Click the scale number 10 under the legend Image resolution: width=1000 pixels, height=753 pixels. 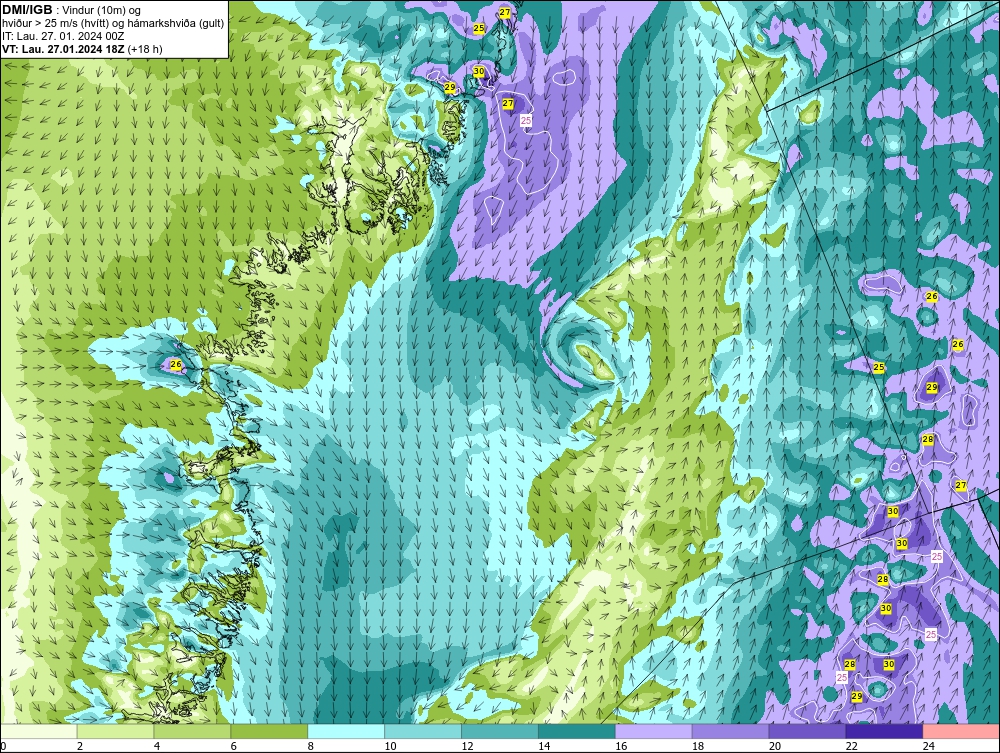pos(390,746)
